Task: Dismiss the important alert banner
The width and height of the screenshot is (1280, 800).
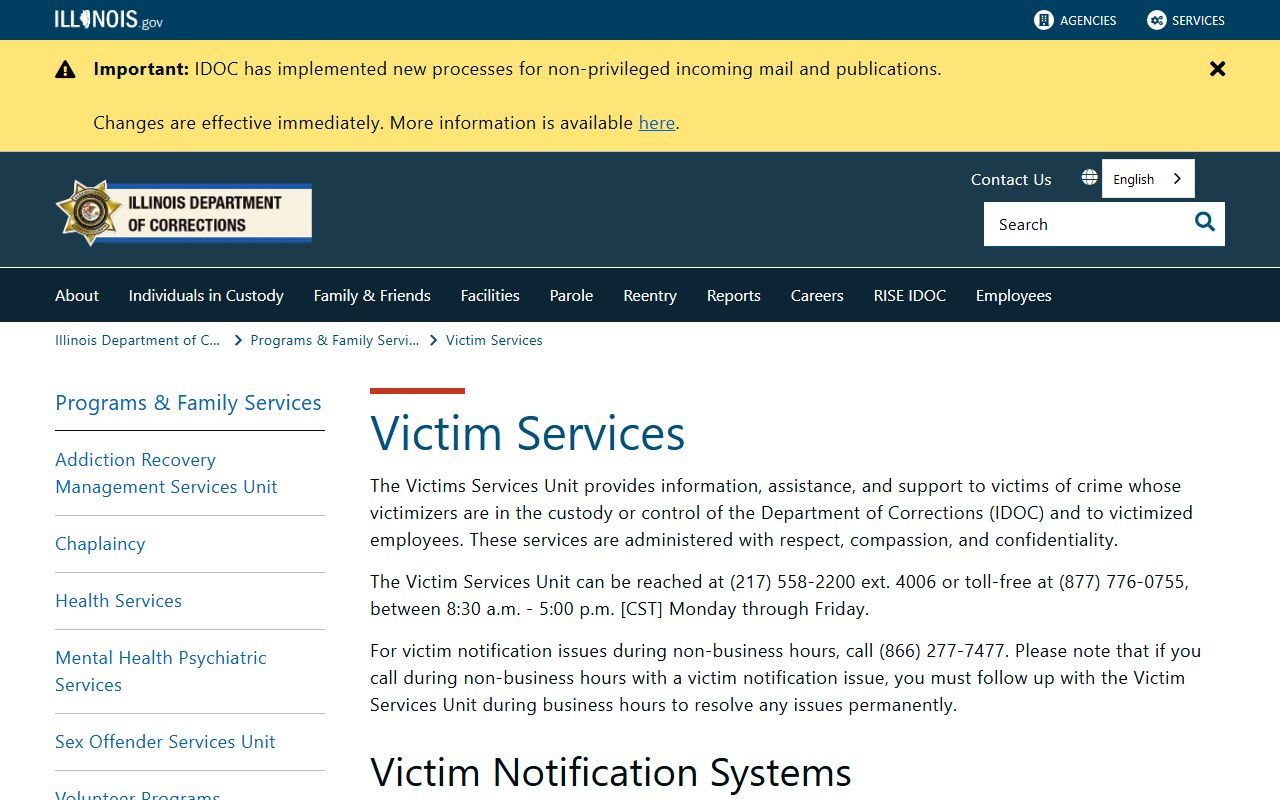Action: 1217,69
